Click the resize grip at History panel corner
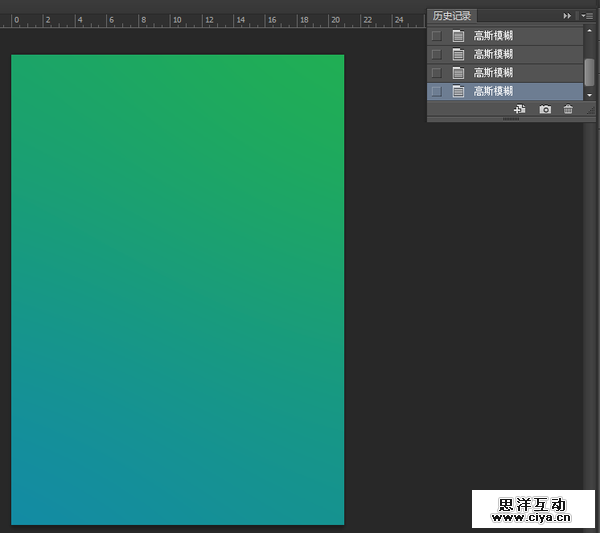The height and width of the screenshot is (533, 600). (590, 110)
